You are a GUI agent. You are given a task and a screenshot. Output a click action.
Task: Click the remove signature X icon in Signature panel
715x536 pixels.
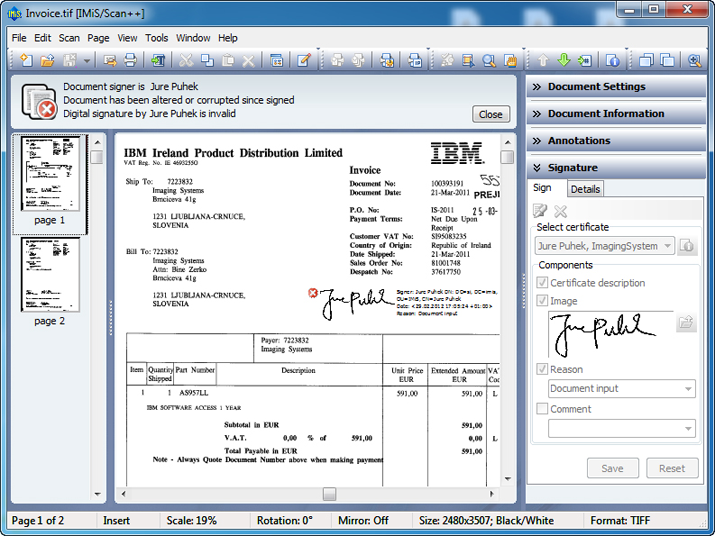[560, 211]
